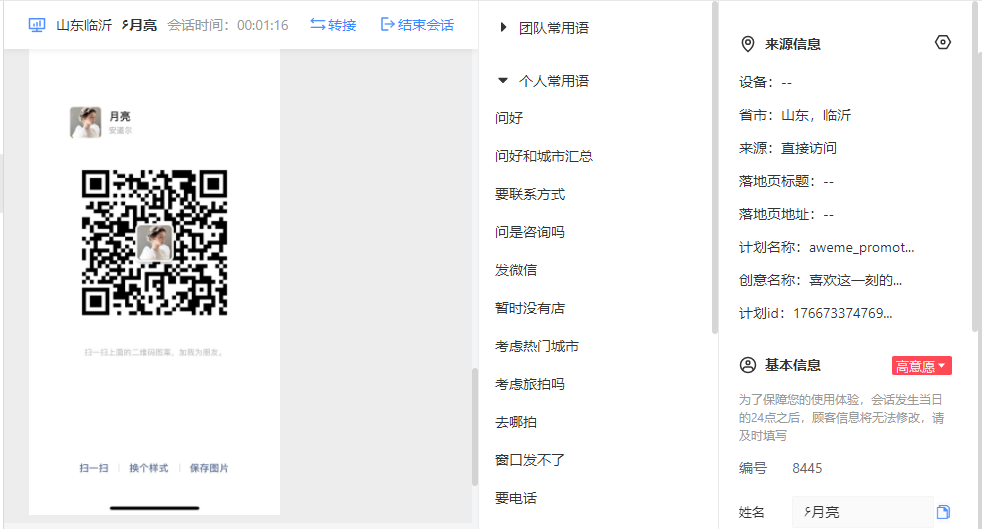Open the QR code image in the chat
This screenshot has height=529, width=982.
click(154, 242)
